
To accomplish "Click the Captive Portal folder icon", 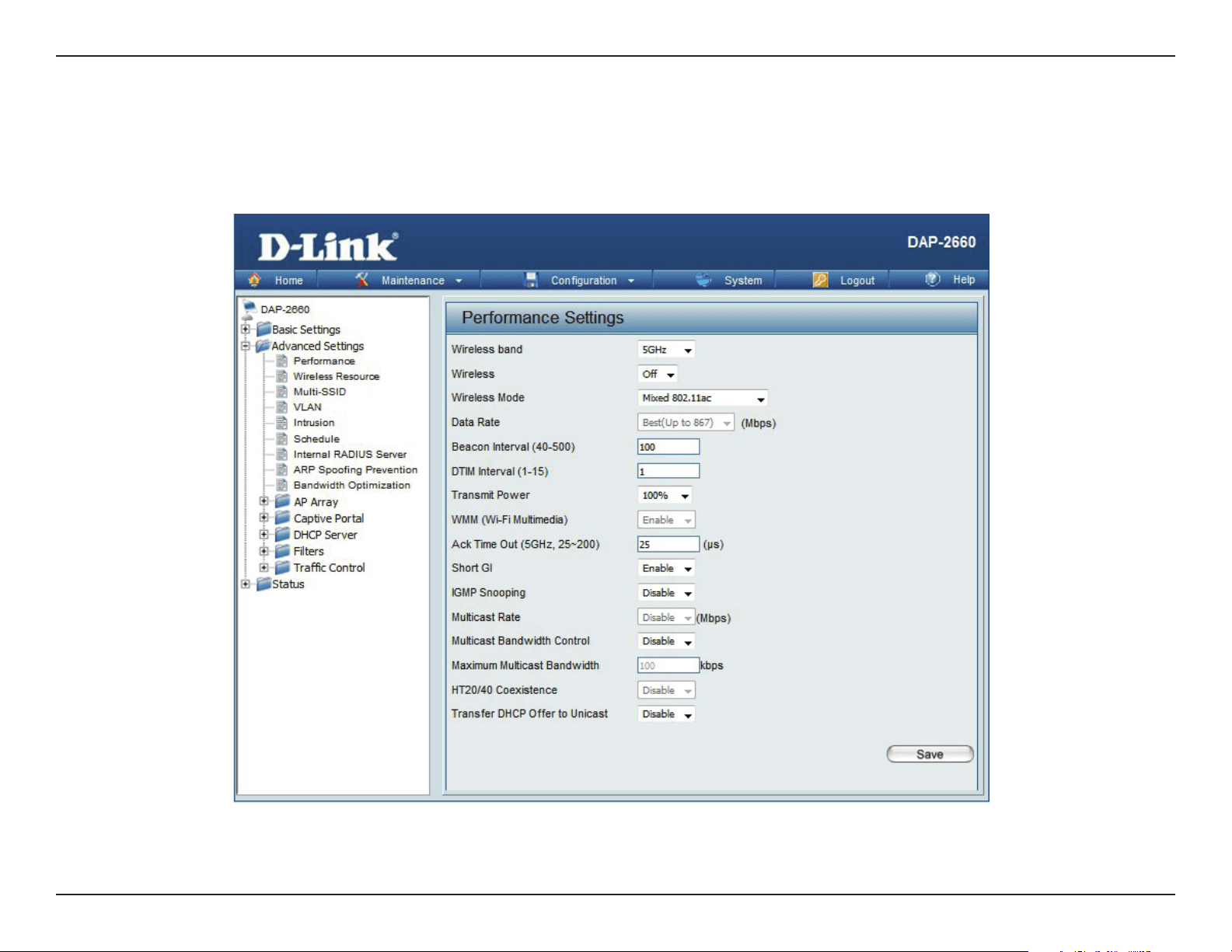I will [283, 518].
